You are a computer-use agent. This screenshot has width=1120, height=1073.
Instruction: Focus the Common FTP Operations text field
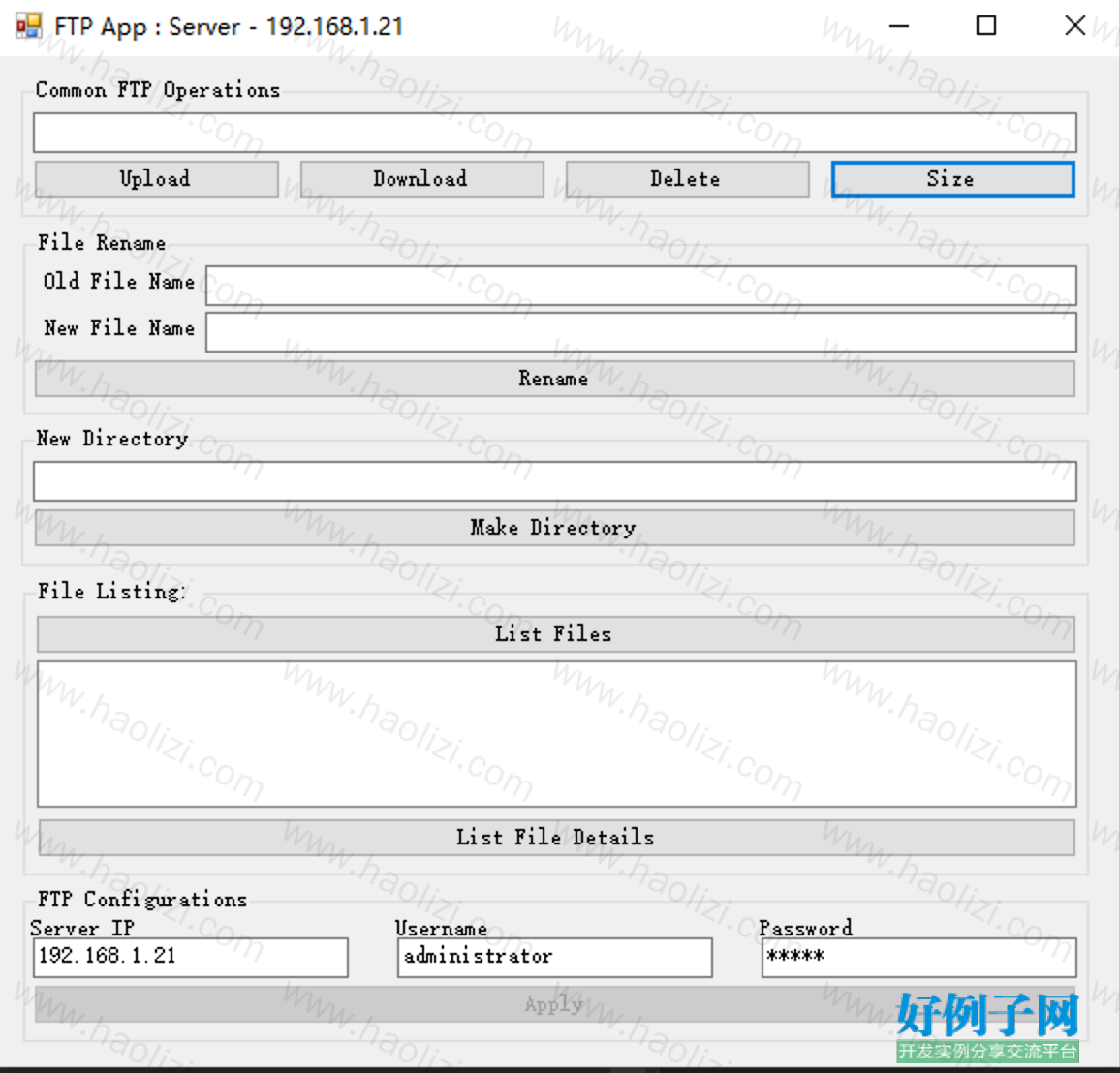coord(554,132)
